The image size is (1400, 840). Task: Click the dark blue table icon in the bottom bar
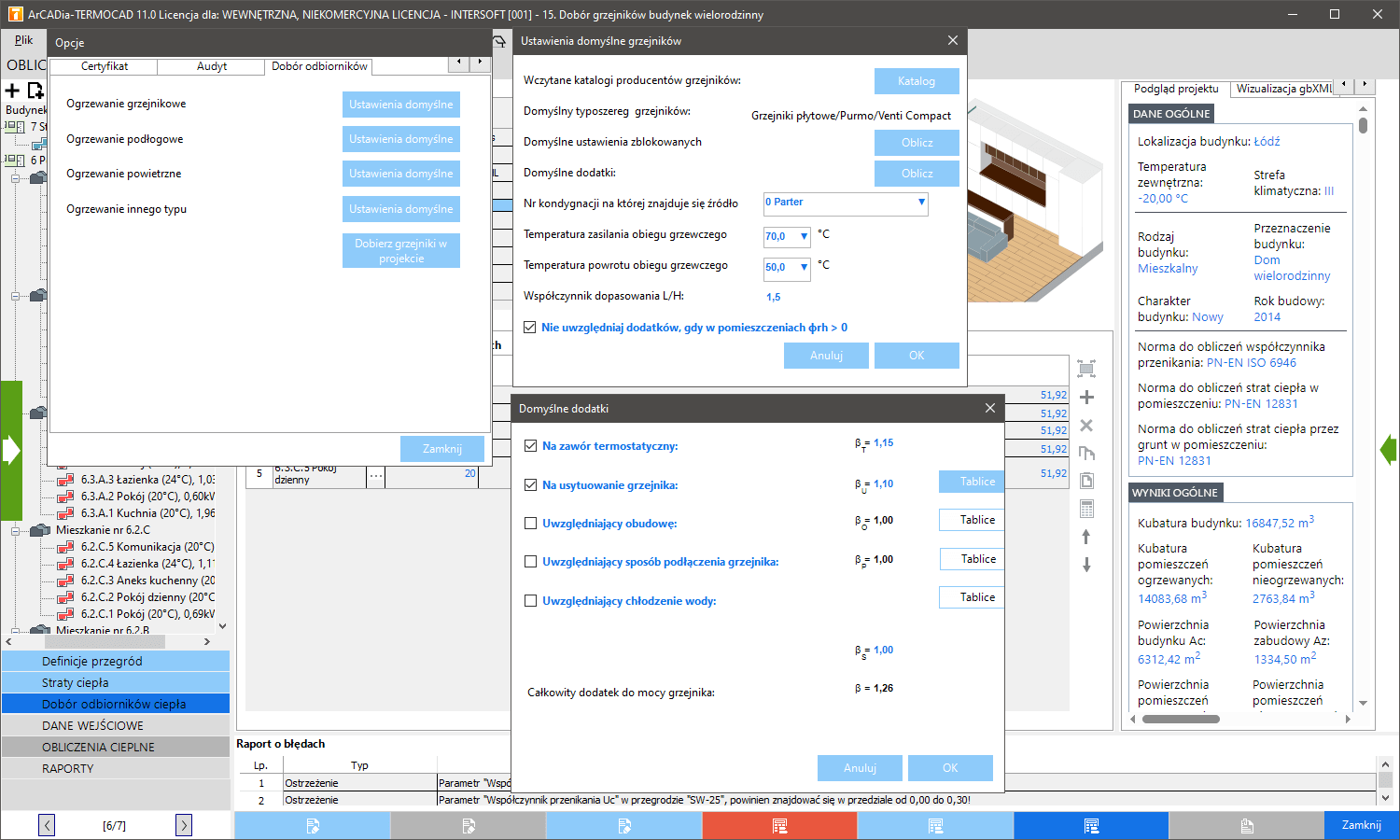(x=1090, y=826)
